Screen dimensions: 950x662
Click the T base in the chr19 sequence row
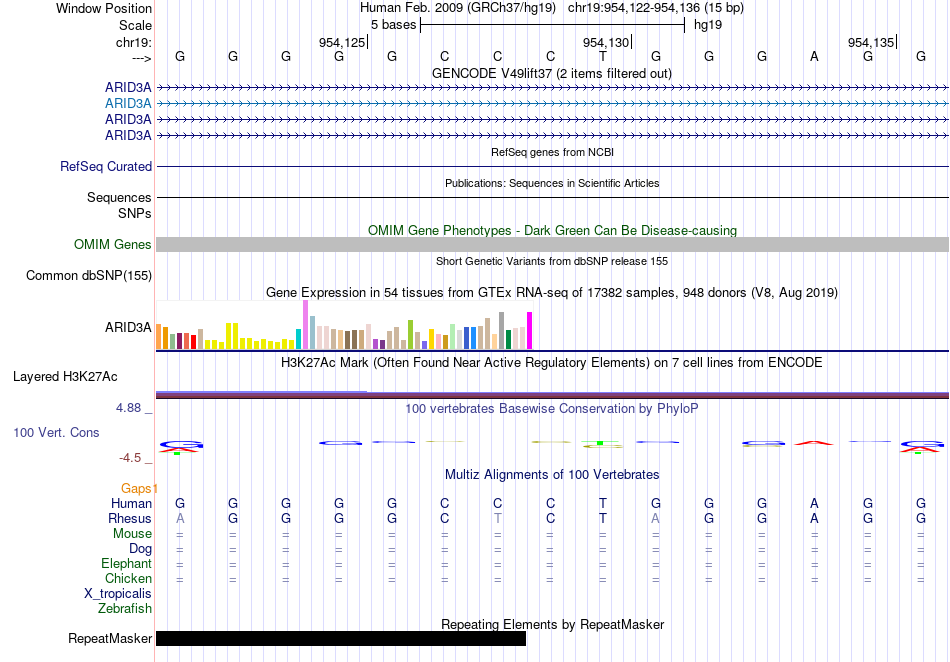pyautogui.click(x=603, y=56)
